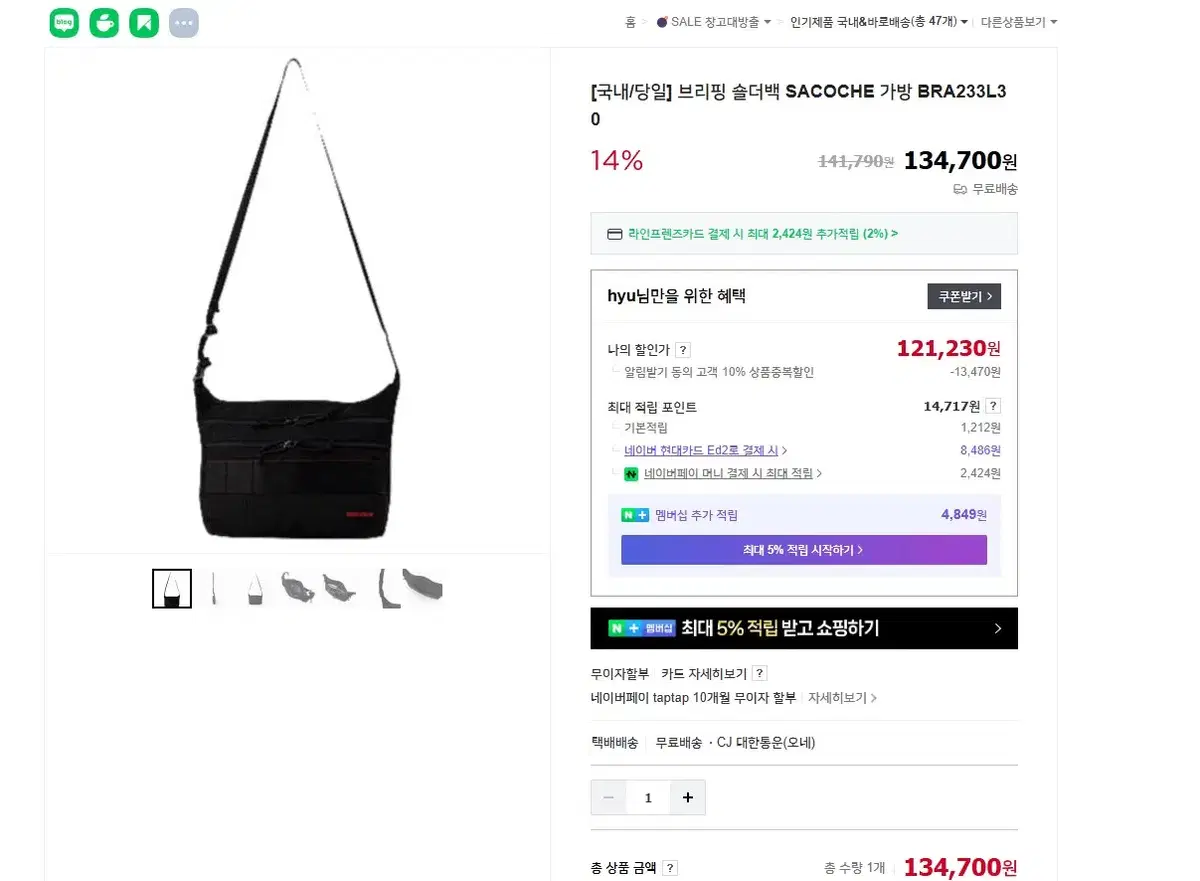The image size is (1200, 881).
Task: Expand the SALE 창고대방출 category dropdown
Action: coord(713,22)
